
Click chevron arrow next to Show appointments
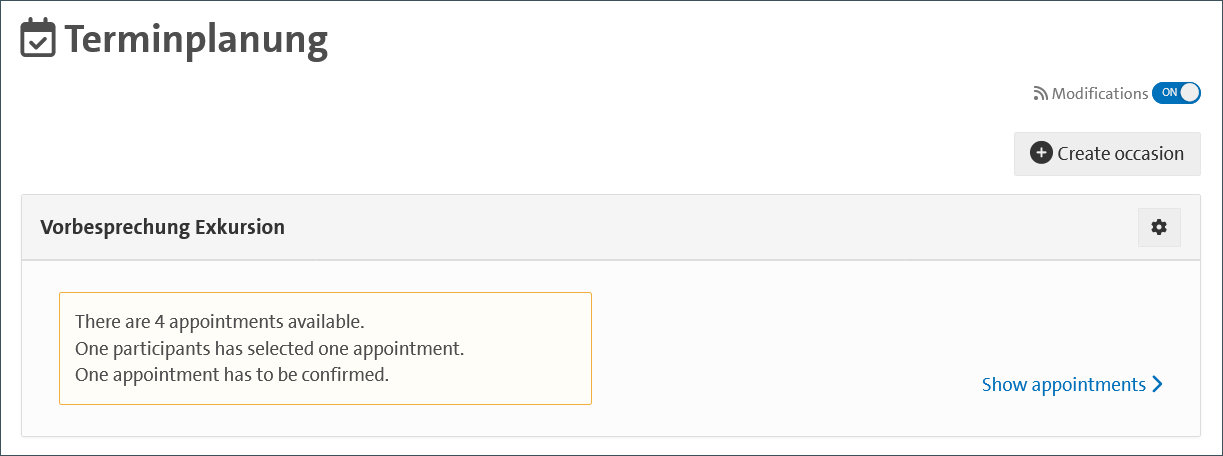(1158, 384)
